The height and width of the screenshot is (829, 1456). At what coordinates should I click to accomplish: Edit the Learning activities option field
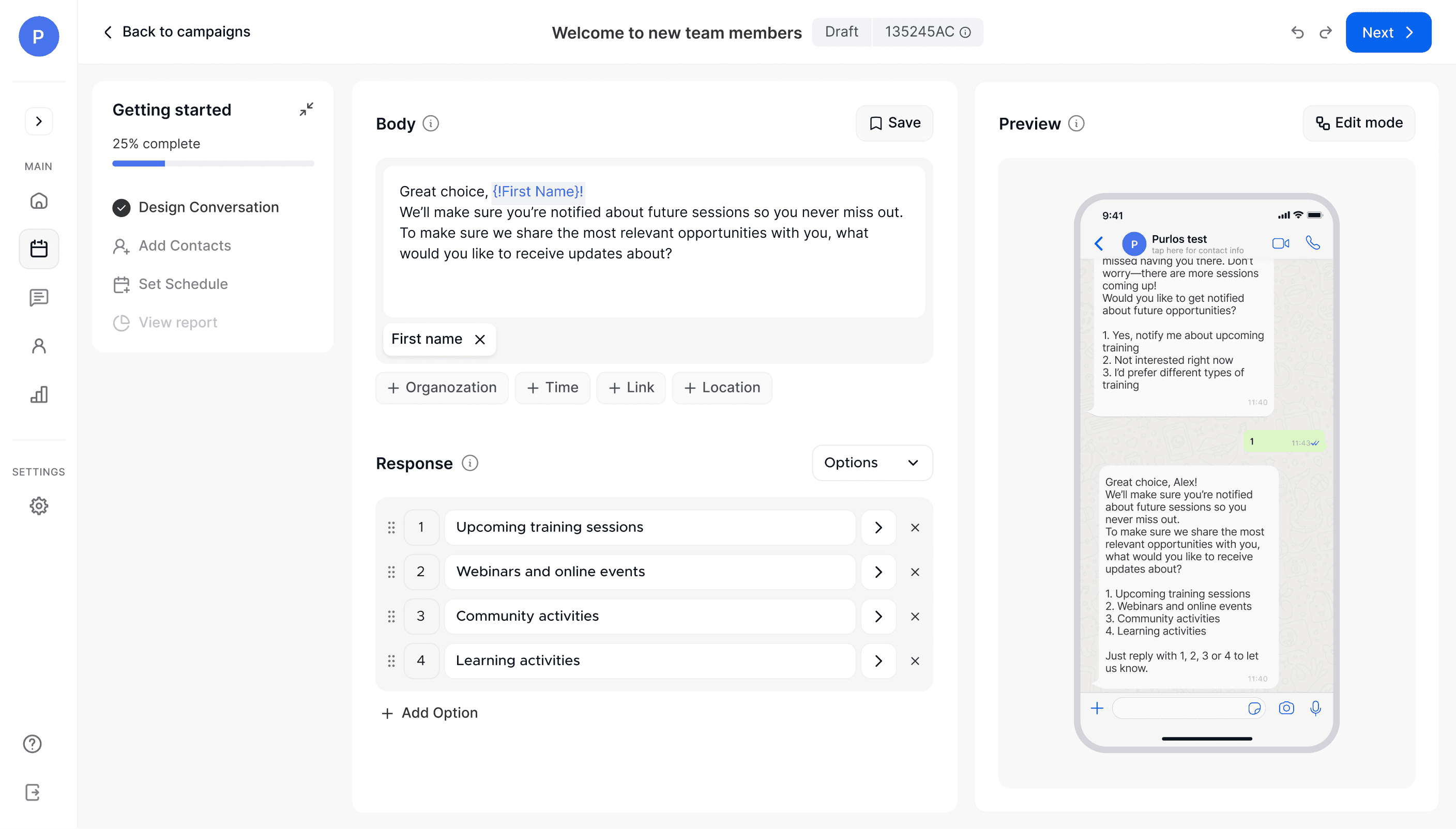coord(650,661)
